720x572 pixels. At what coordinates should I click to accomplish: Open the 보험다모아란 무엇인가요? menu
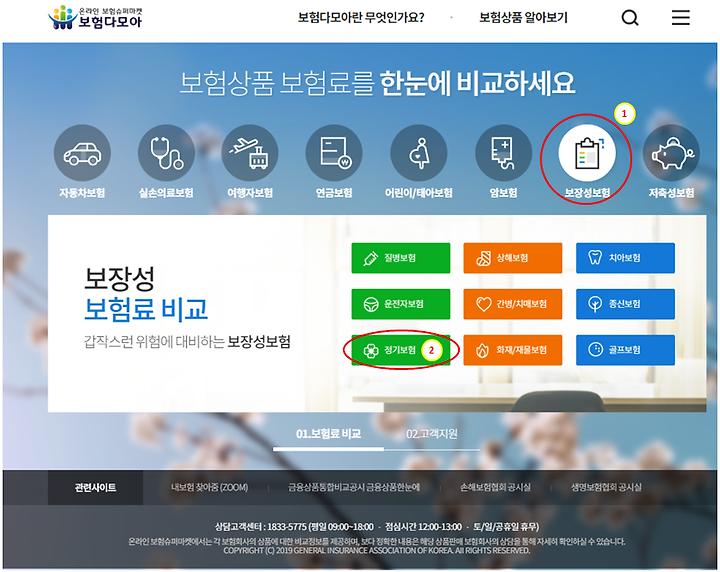coord(361,18)
